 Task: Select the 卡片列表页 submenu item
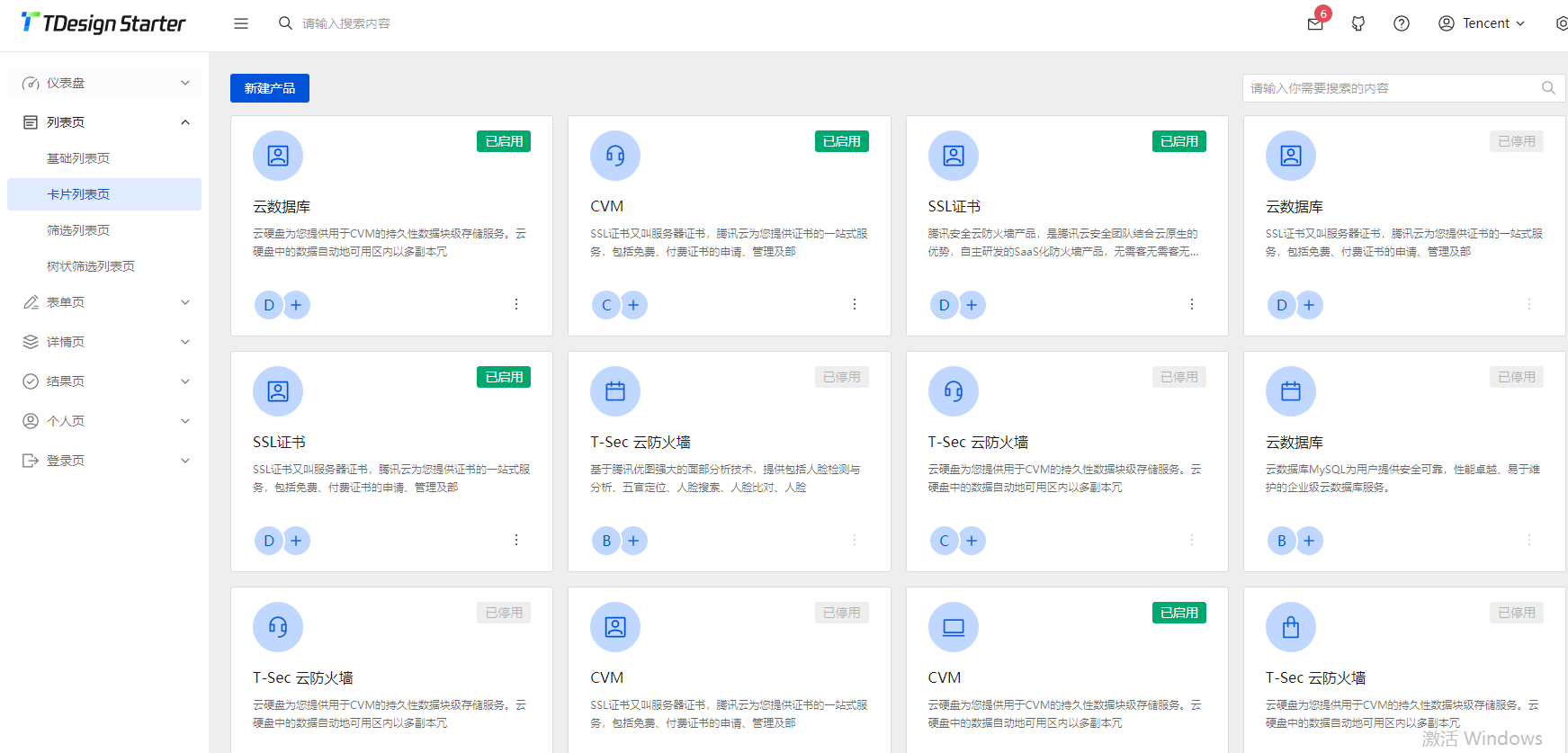(104, 194)
